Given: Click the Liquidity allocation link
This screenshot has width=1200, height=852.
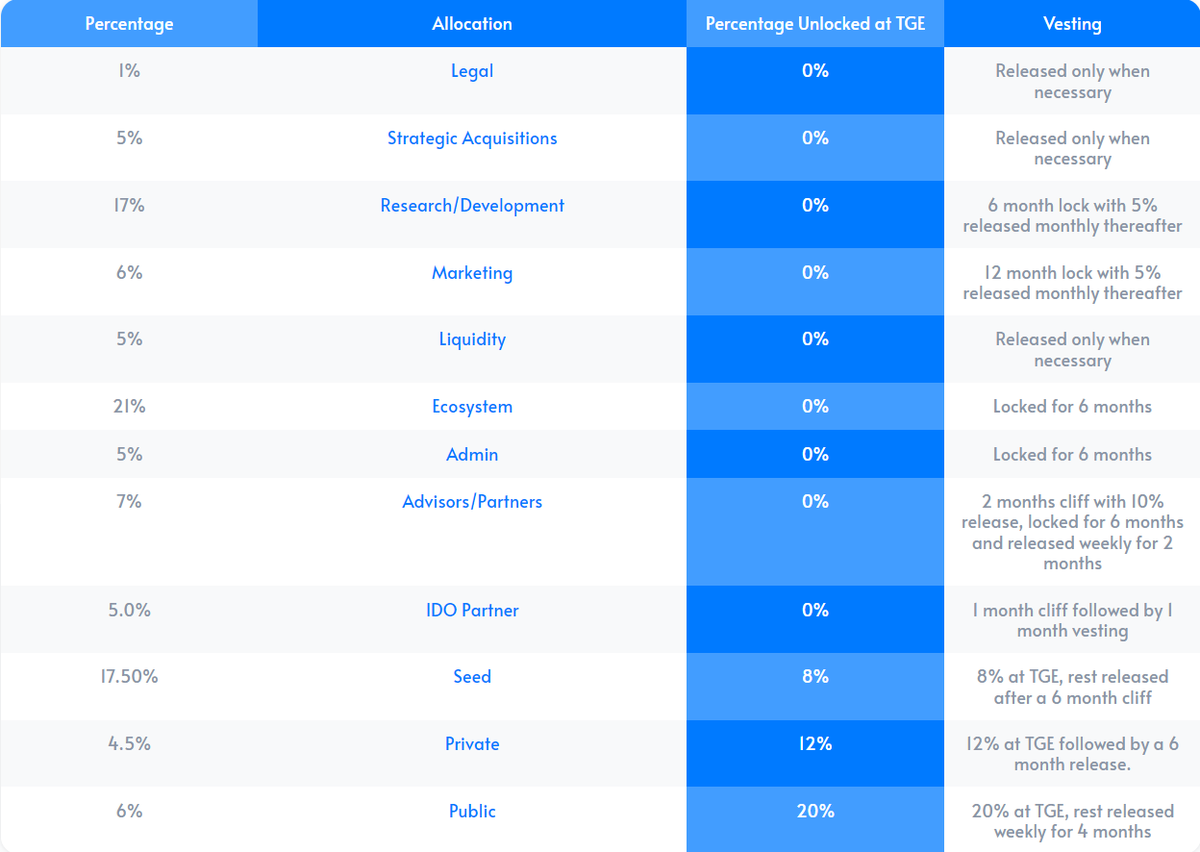Looking at the screenshot, I should [472, 339].
